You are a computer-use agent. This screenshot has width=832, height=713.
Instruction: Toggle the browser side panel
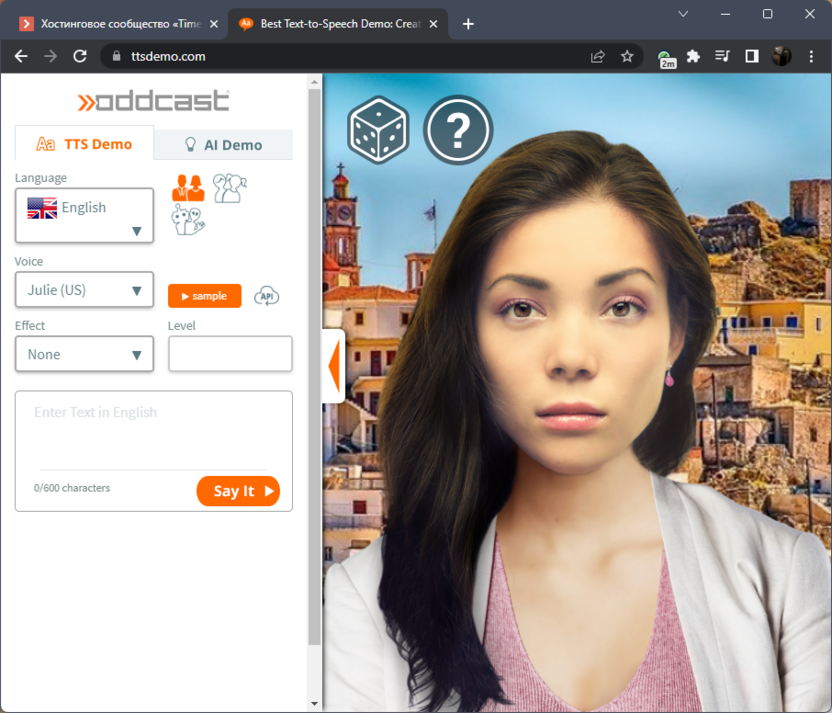(x=751, y=56)
